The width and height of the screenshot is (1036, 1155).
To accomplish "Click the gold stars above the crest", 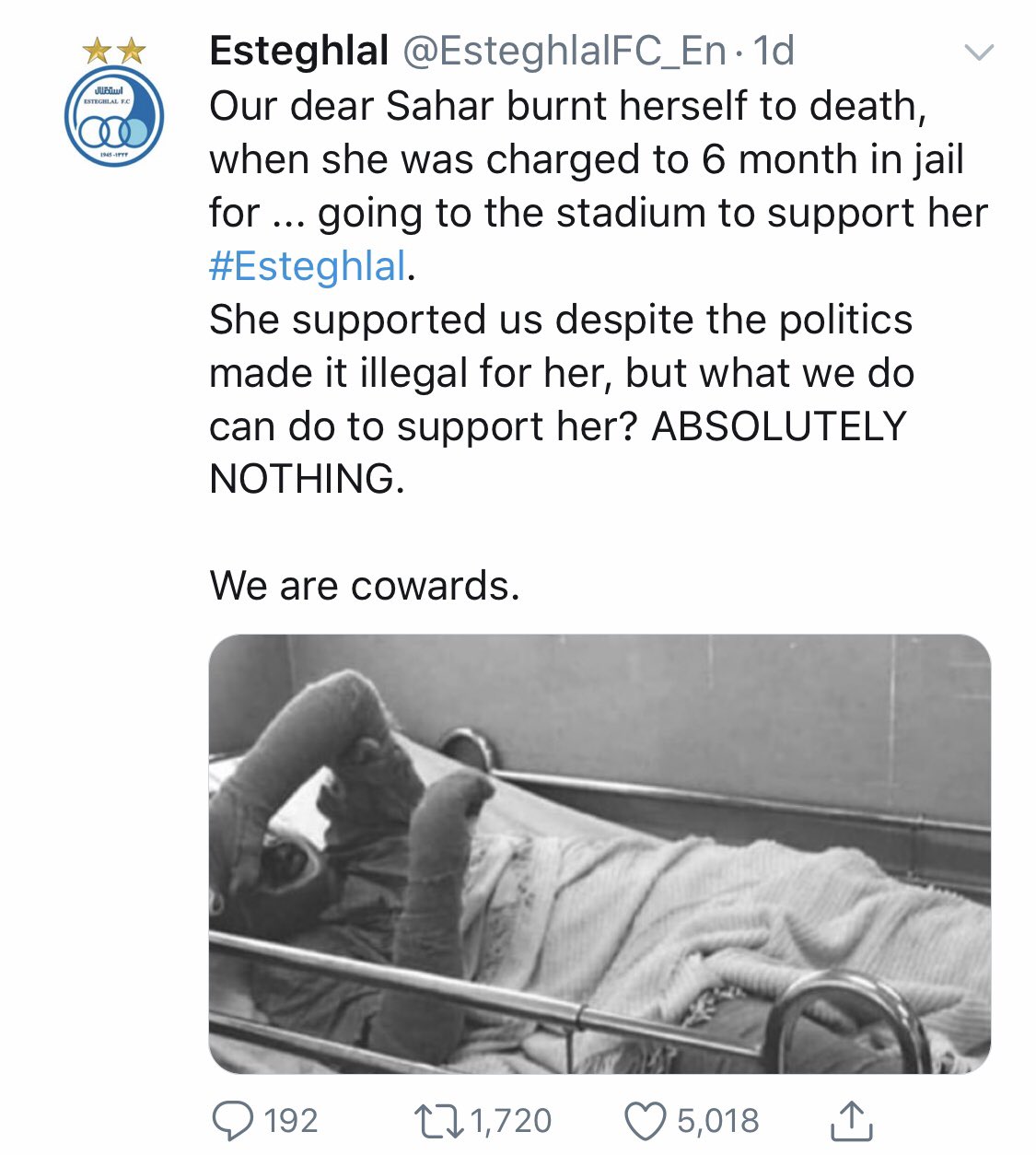I will 114,51.
